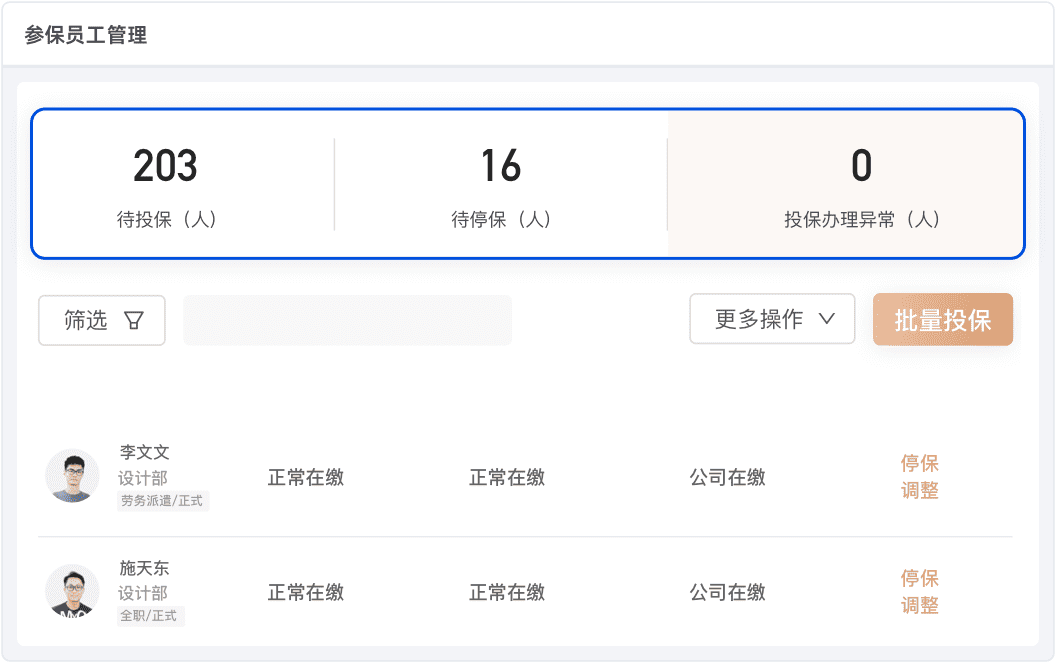Select 公司在缴 status in 施天东's row
This screenshot has height=663, width=1056.
click(x=727, y=592)
